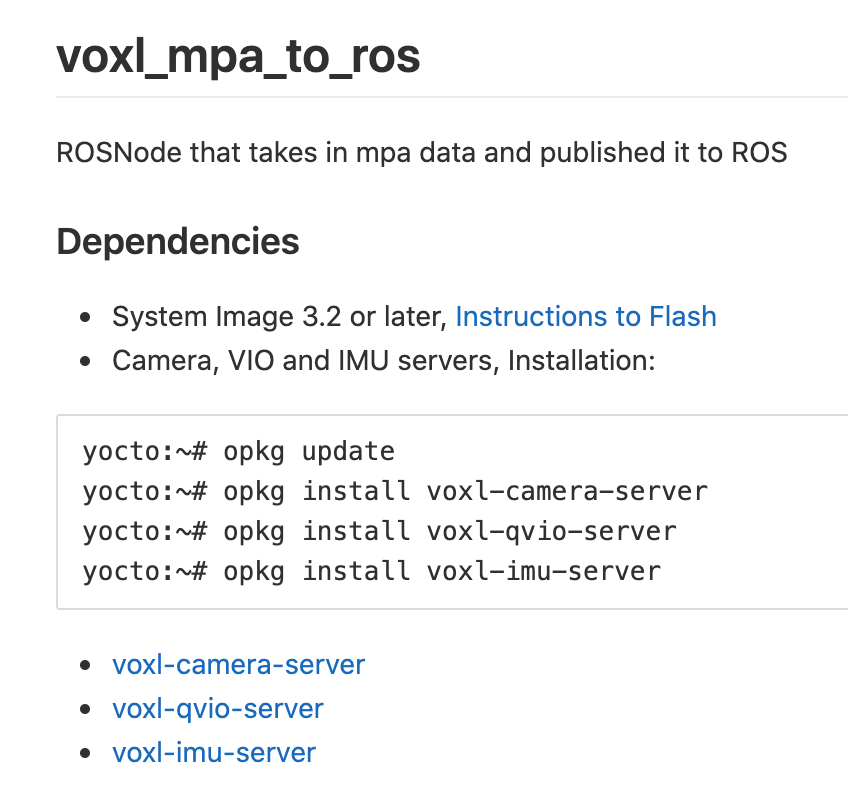Click the install voxl-camera-server command line
Screen dimensions: 848x810
[x=395, y=492]
